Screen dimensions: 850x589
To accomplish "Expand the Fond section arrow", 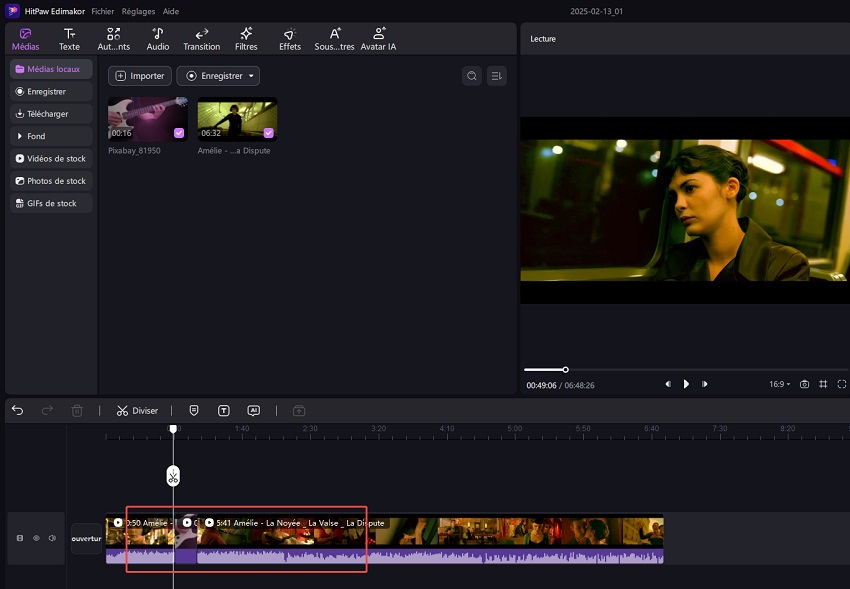I will [20, 136].
